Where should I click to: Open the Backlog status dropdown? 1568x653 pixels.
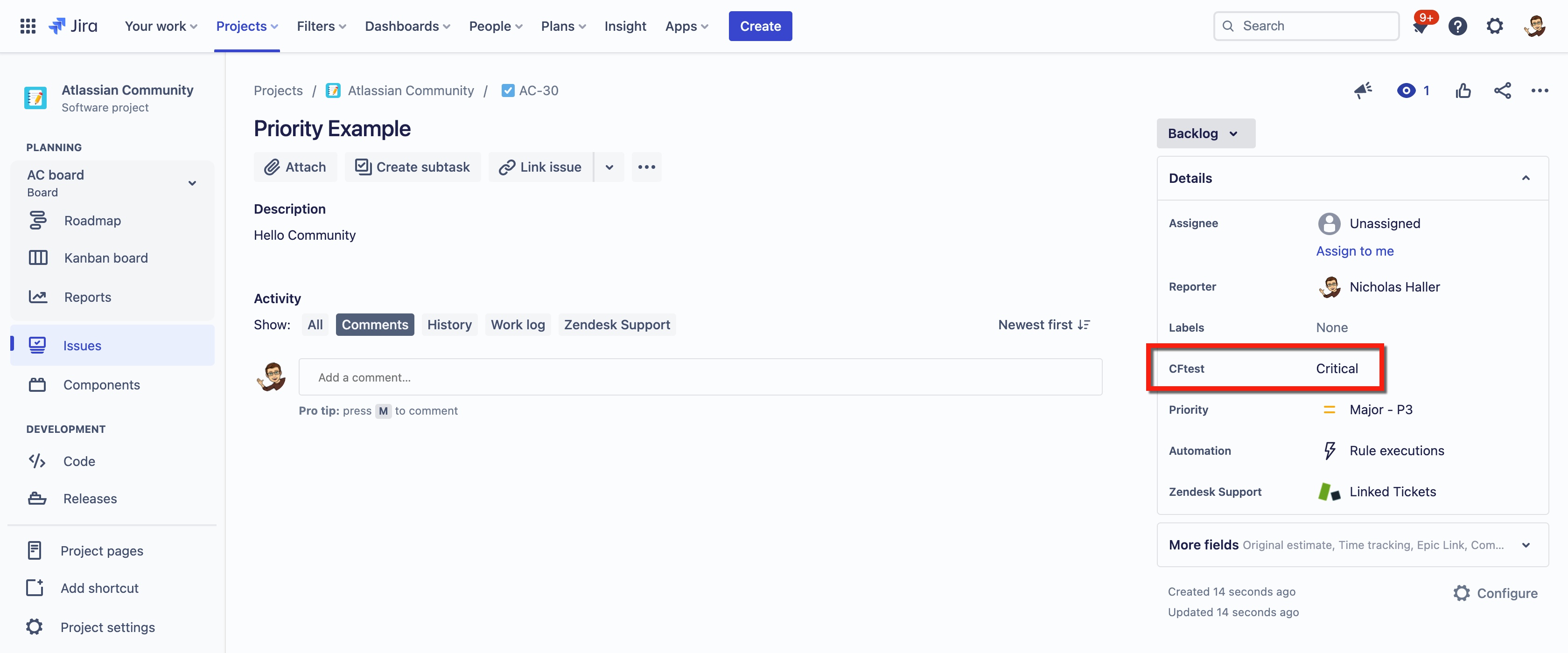pyautogui.click(x=1204, y=133)
